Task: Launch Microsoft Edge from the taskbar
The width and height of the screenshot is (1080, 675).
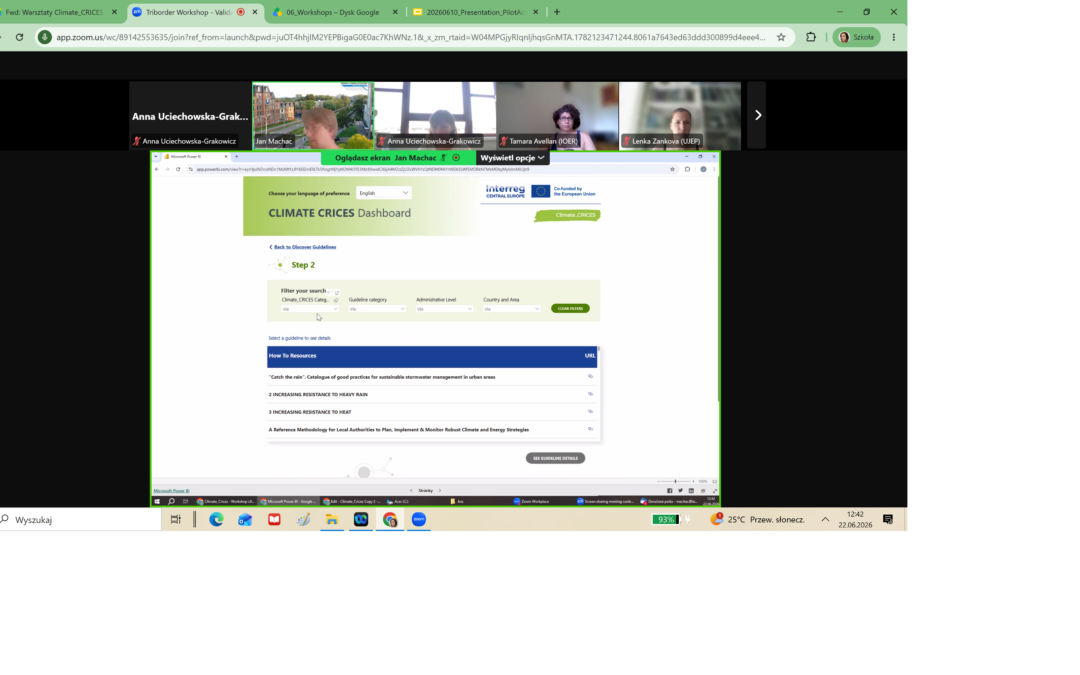Action: pyautogui.click(x=216, y=520)
